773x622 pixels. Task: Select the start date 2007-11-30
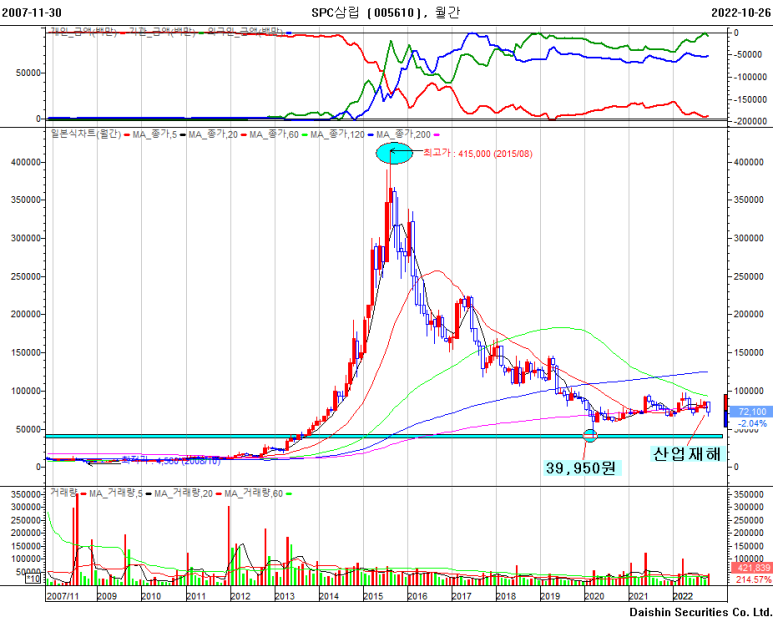tap(32, 13)
